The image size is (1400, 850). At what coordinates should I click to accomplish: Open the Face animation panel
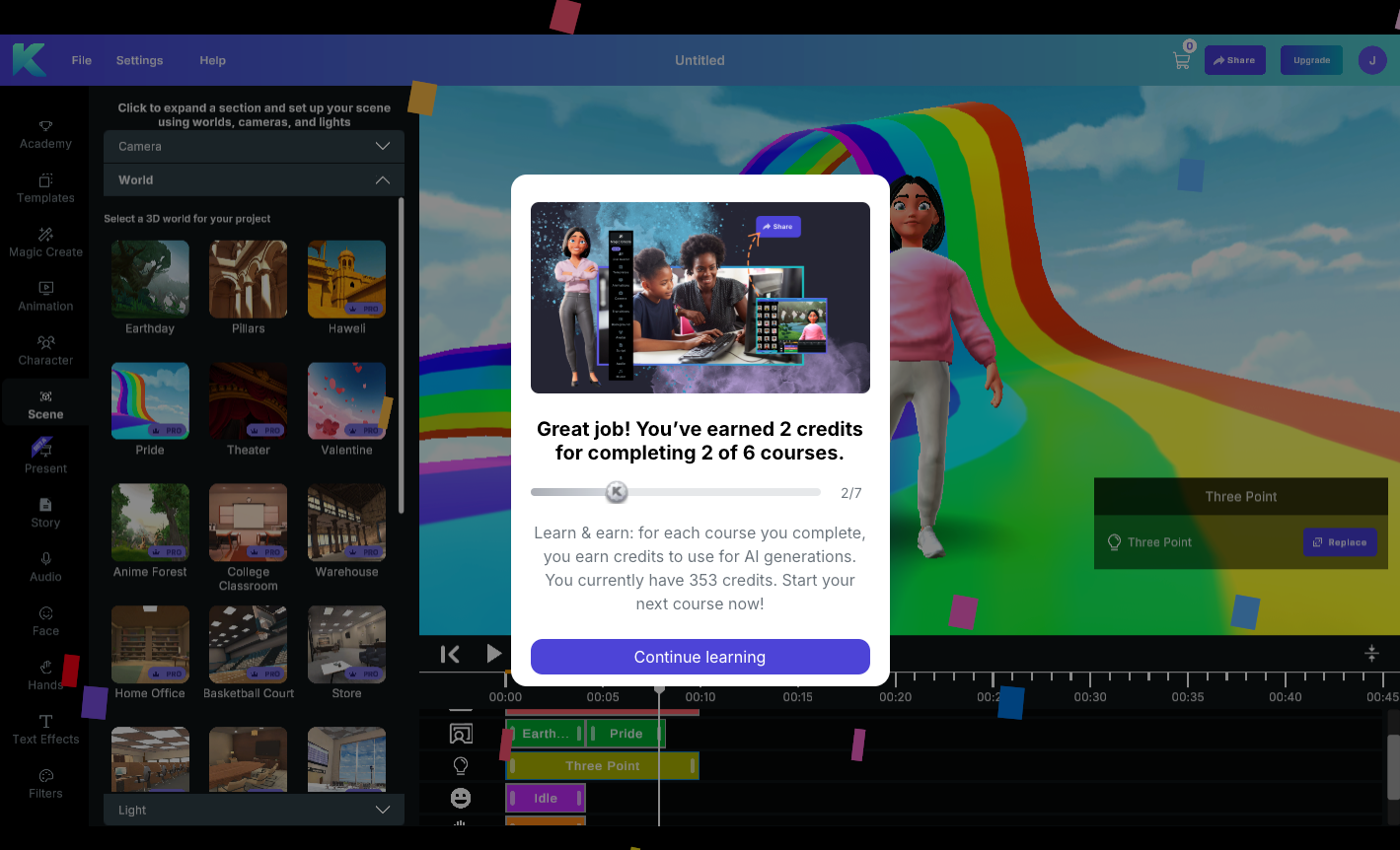click(x=45, y=621)
